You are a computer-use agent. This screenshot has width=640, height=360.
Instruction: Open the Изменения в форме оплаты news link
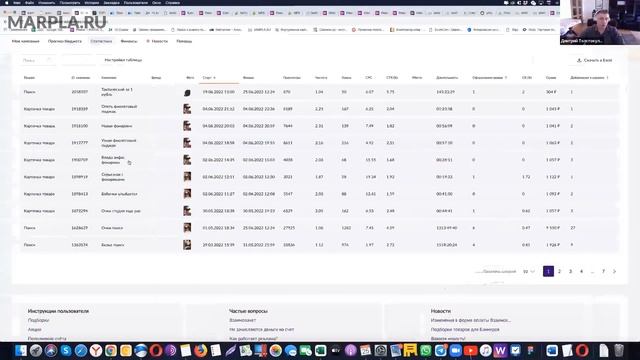tap(471, 320)
